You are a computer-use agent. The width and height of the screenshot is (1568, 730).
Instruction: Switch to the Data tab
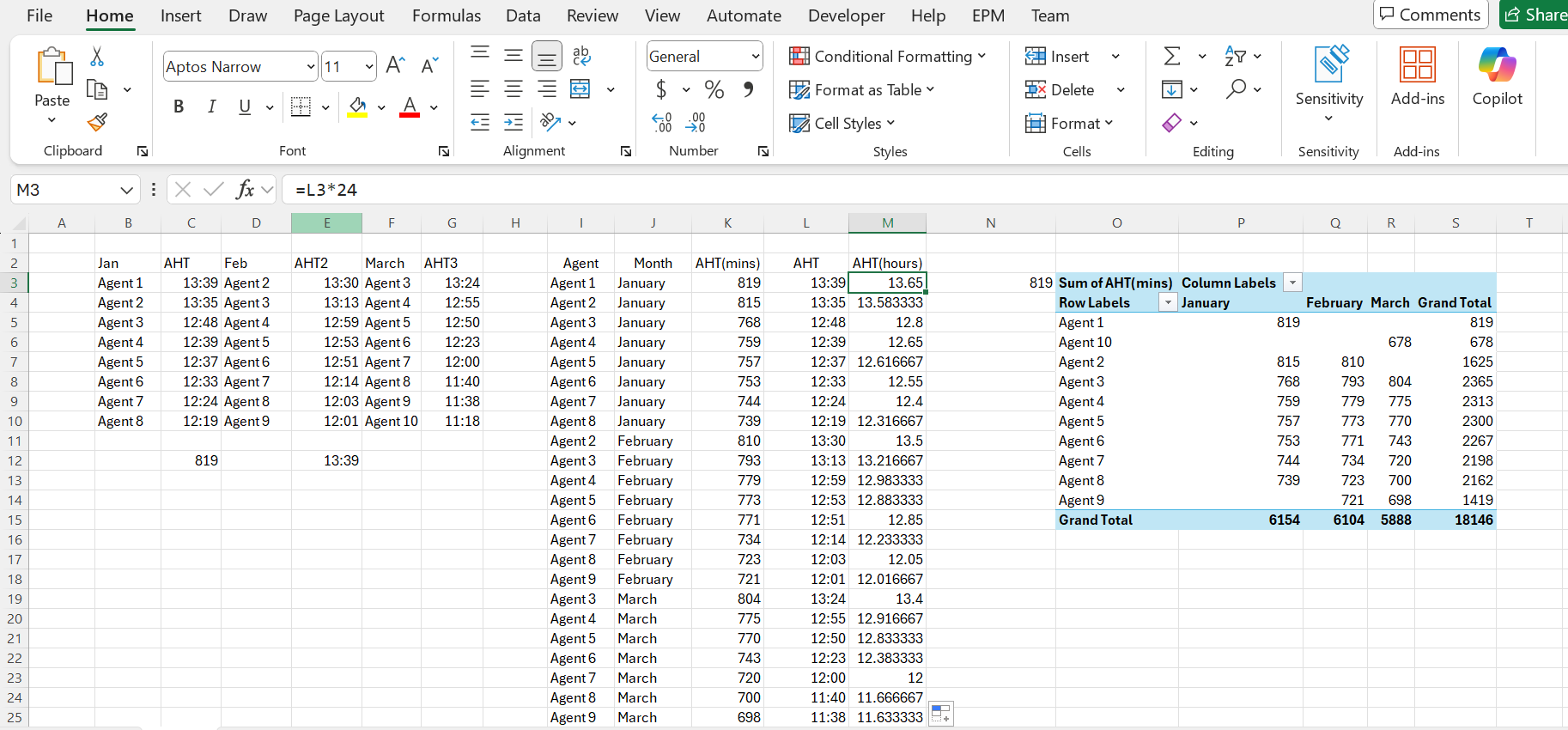[523, 15]
